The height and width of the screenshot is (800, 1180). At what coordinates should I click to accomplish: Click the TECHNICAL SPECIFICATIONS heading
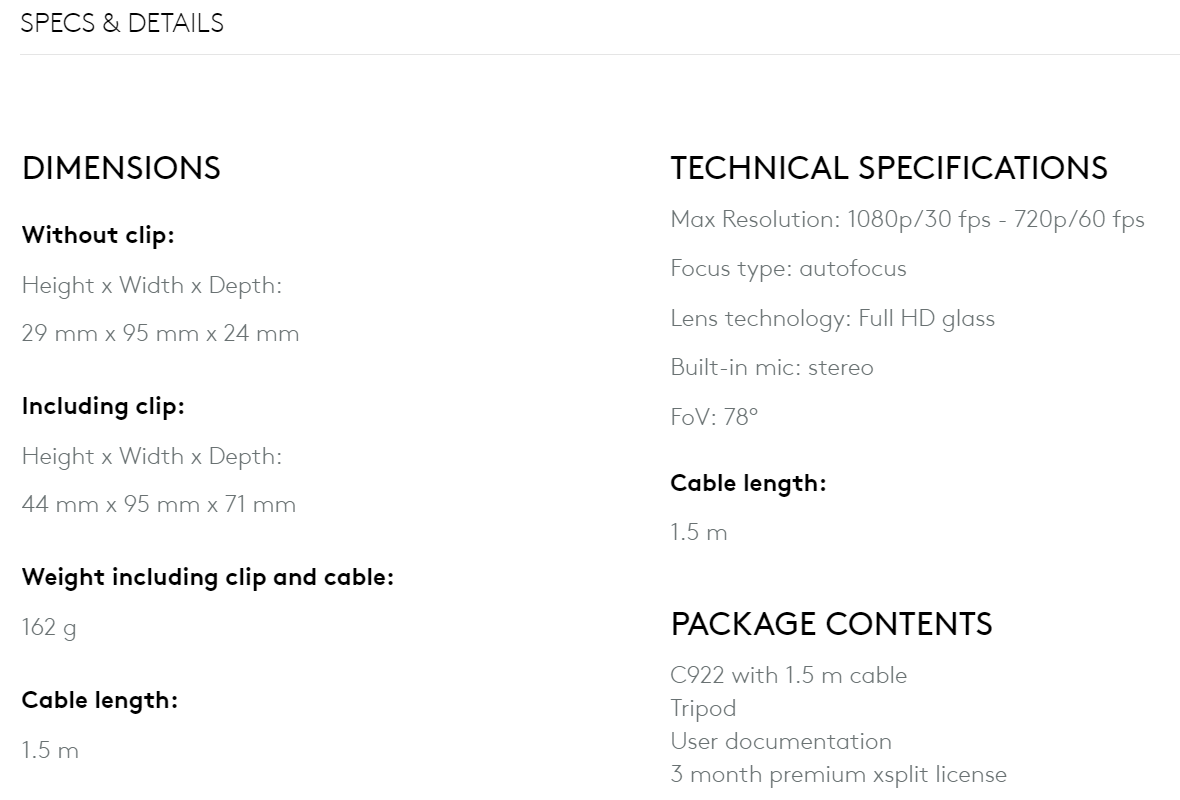tap(889, 168)
